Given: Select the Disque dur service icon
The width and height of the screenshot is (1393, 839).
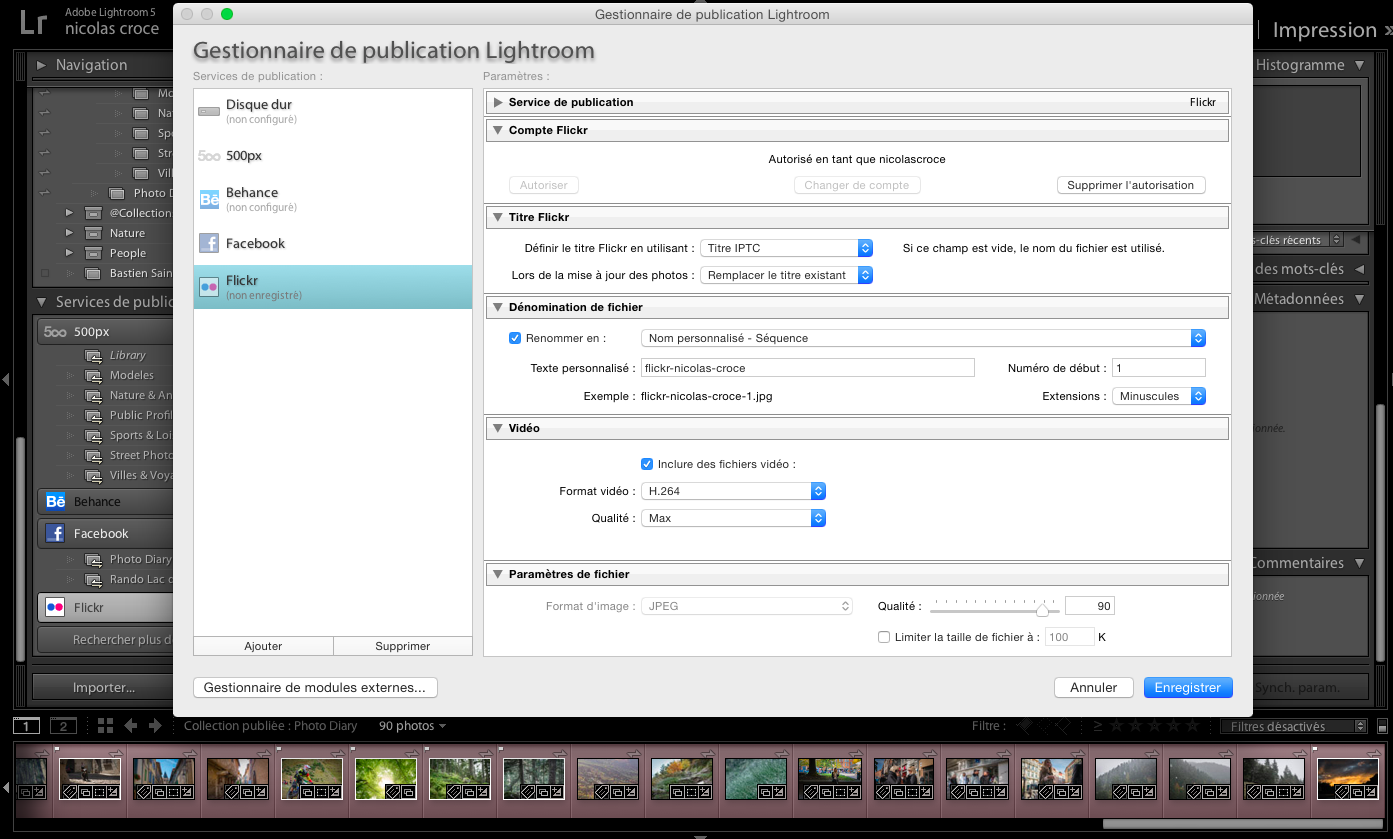Looking at the screenshot, I should tap(209, 111).
